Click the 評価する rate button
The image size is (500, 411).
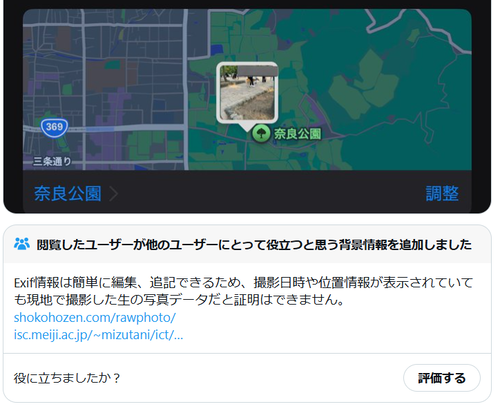442,378
